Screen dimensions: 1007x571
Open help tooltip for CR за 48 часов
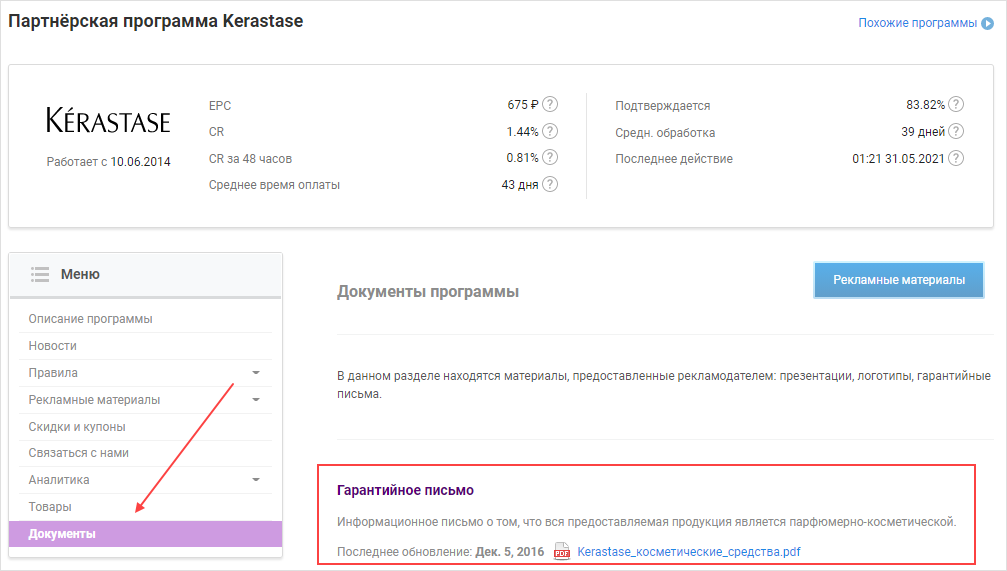550,158
